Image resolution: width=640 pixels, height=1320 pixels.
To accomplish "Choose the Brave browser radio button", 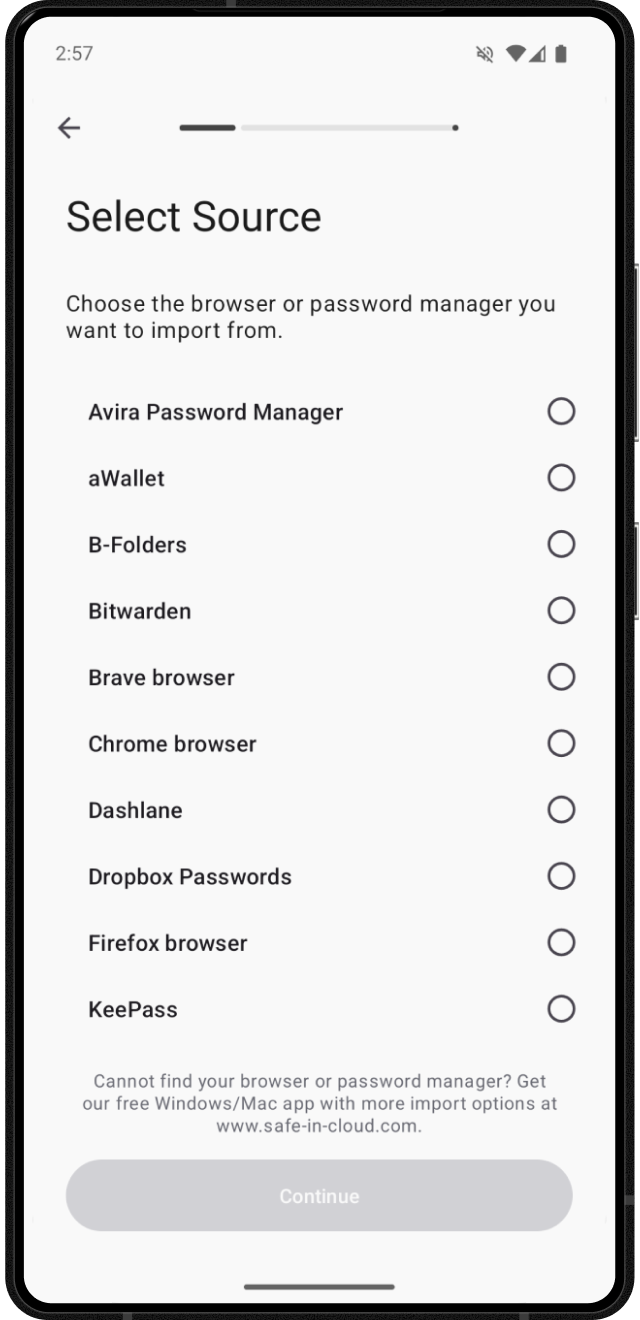I will click(x=561, y=677).
